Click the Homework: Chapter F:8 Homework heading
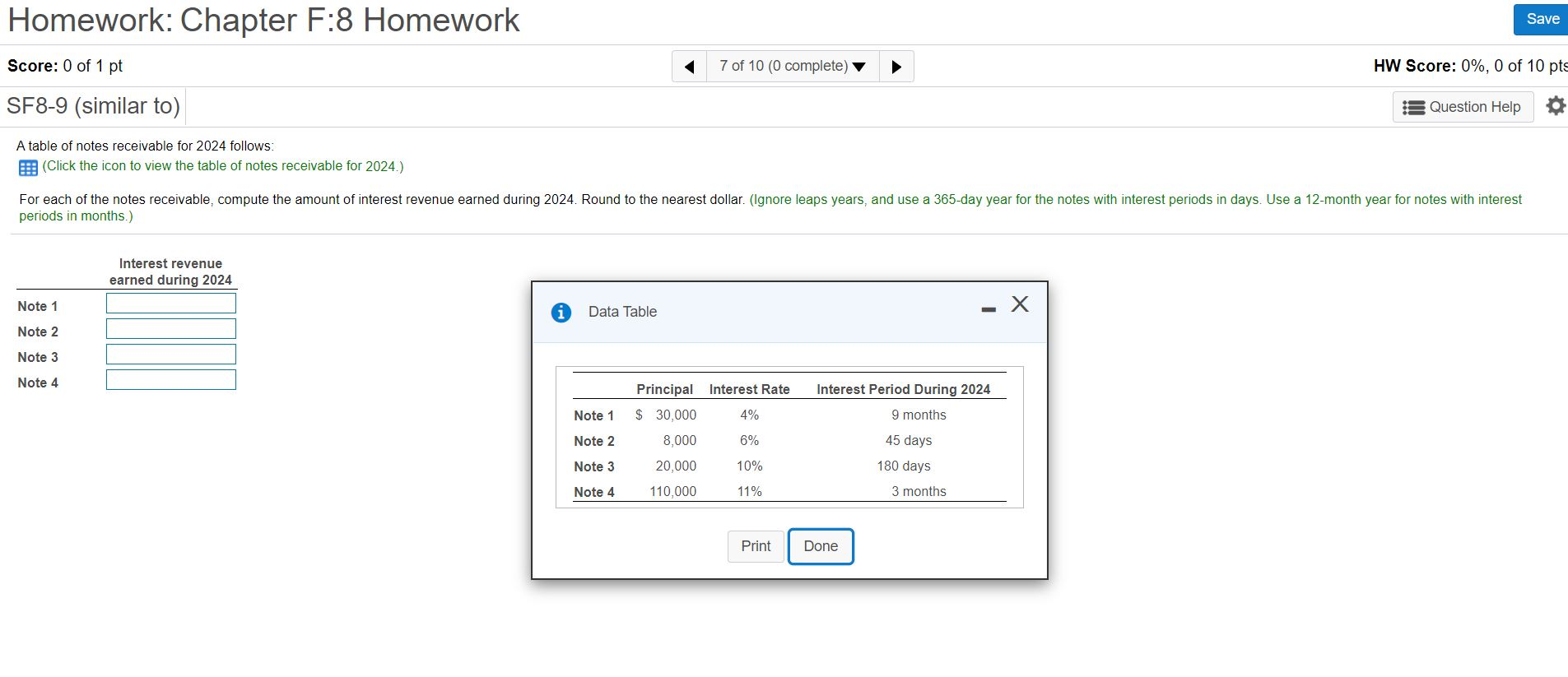The image size is (1568, 677). click(263, 21)
